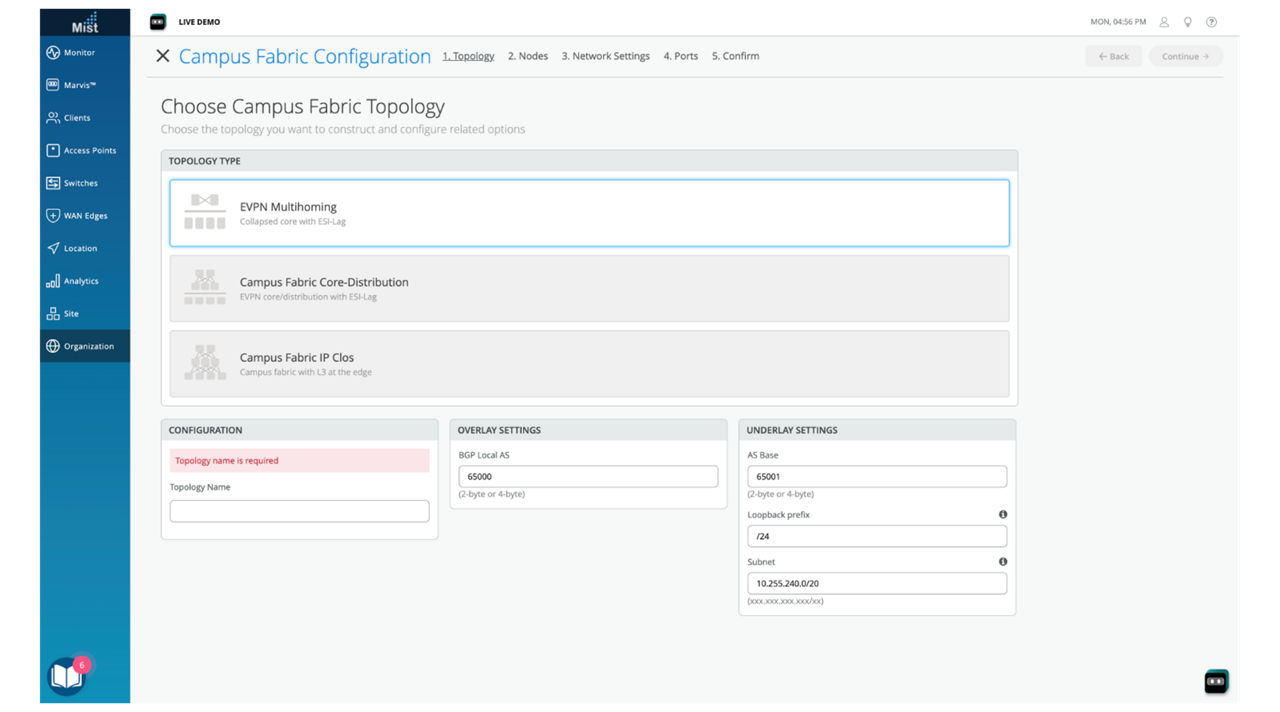Viewport: 1280px width, 712px height.
Task: Open the Help question mark icon
Action: (1211, 21)
